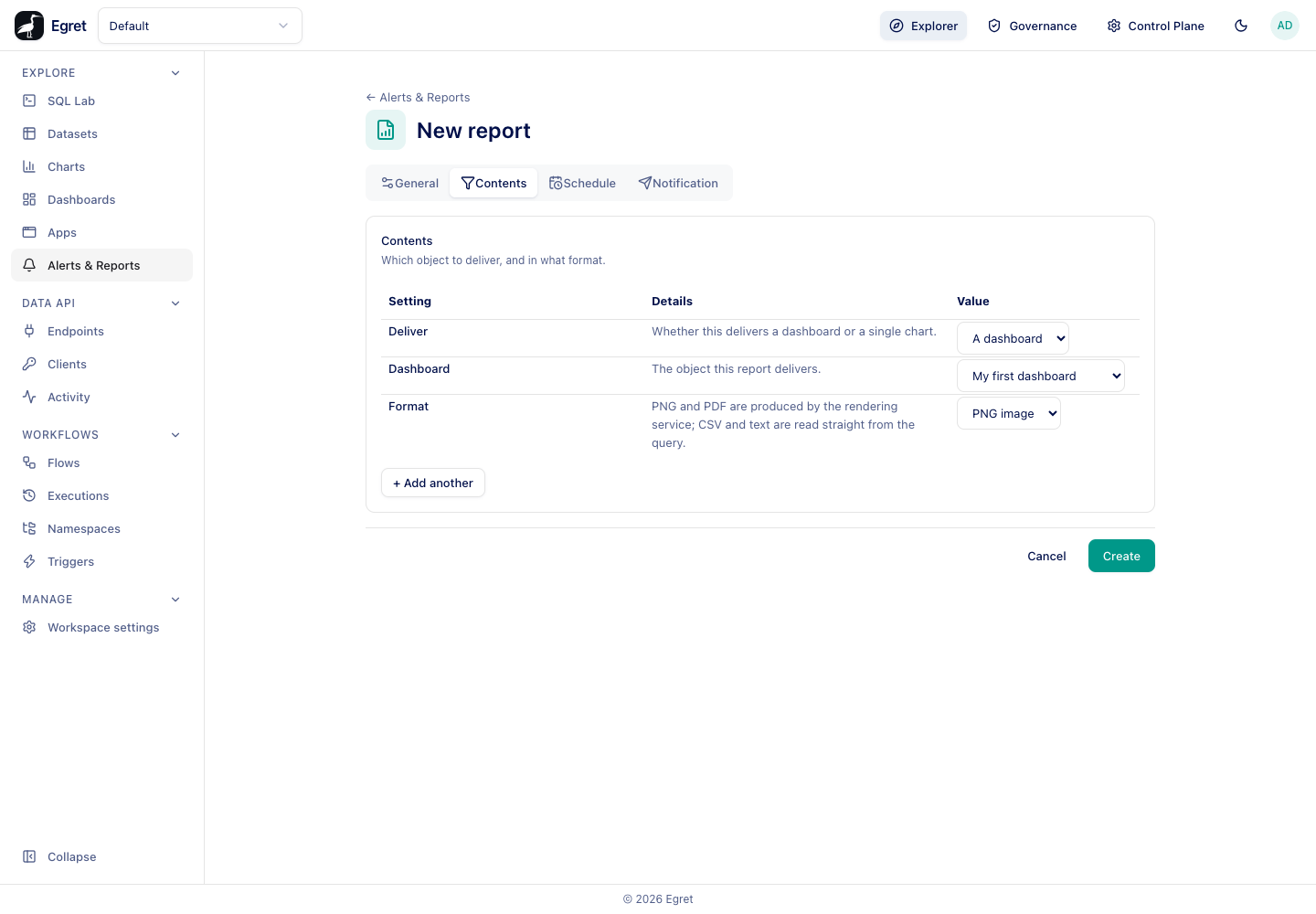This screenshot has width=1316, height=914.
Task: Click the gear icon in Control Plane
Action: [x=1114, y=26]
